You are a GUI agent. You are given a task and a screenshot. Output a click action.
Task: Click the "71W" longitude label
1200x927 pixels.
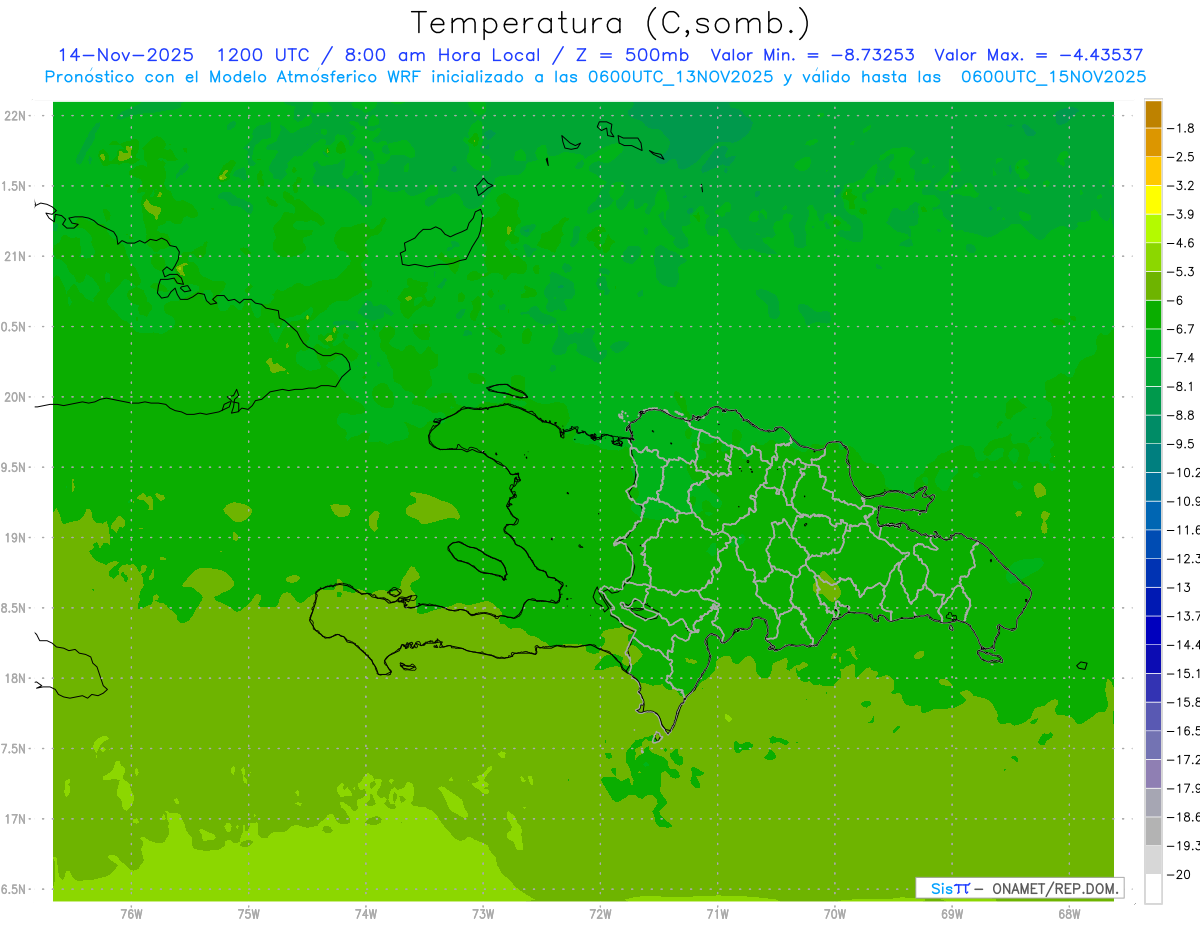(x=717, y=914)
